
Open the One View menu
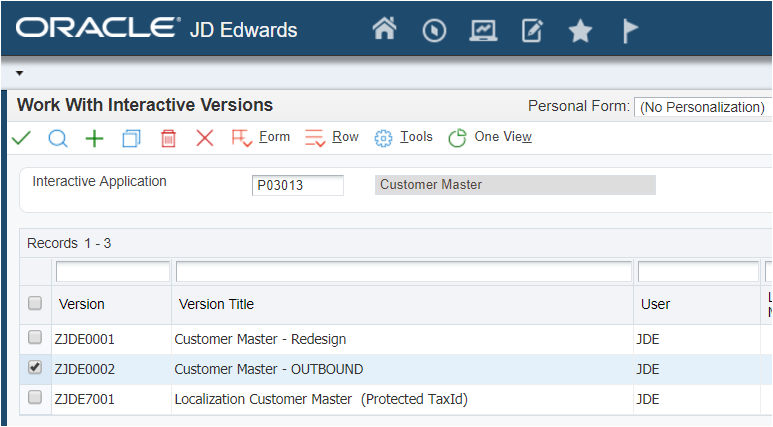click(x=503, y=137)
